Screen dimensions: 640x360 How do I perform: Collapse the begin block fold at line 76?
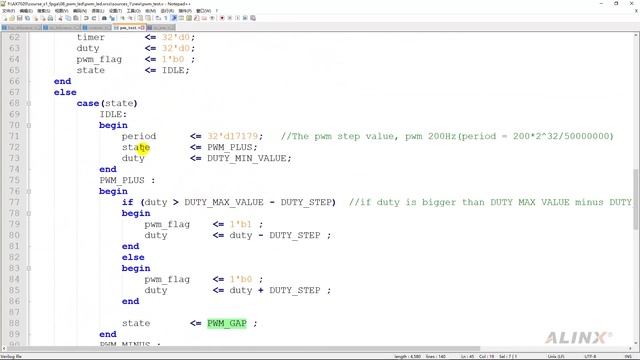(29, 191)
